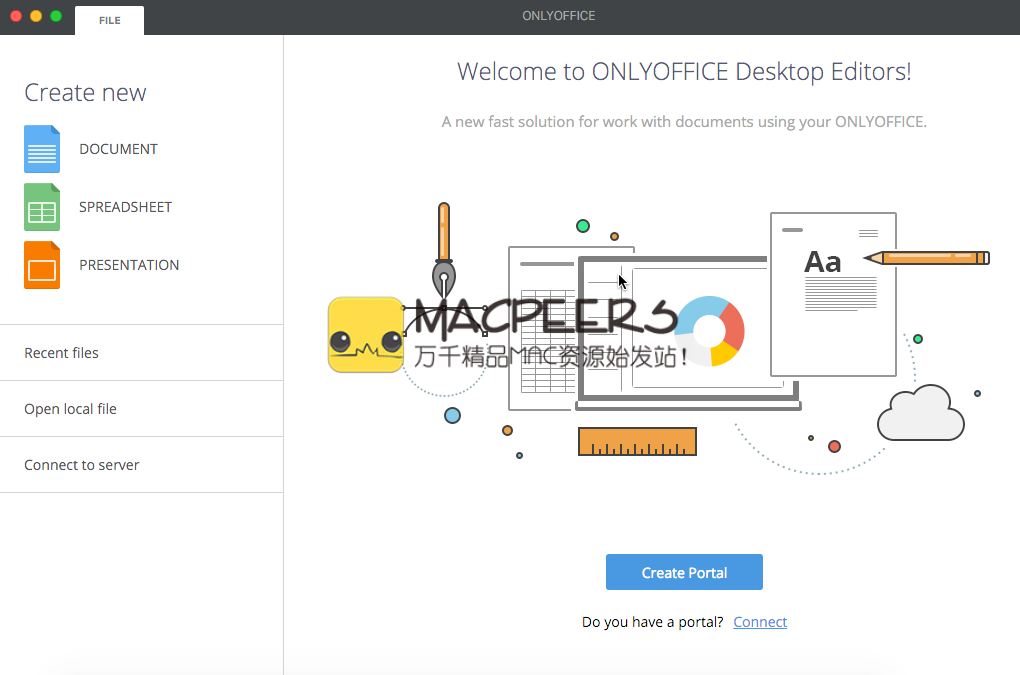Click the blue Document file icon
The width and height of the screenshot is (1020, 675).
coord(42,149)
